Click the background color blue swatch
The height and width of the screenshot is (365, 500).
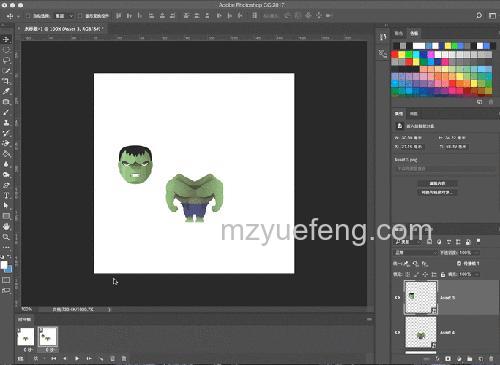tap(10, 269)
